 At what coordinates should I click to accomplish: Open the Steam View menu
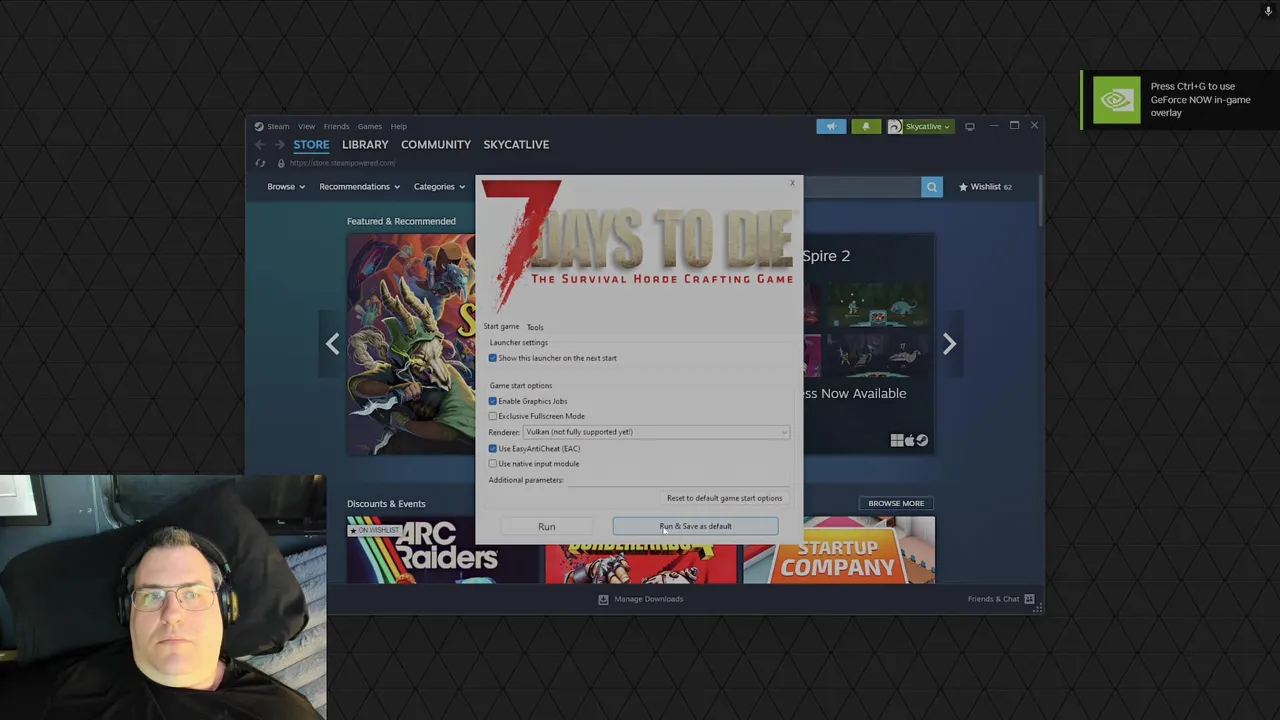[306, 126]
